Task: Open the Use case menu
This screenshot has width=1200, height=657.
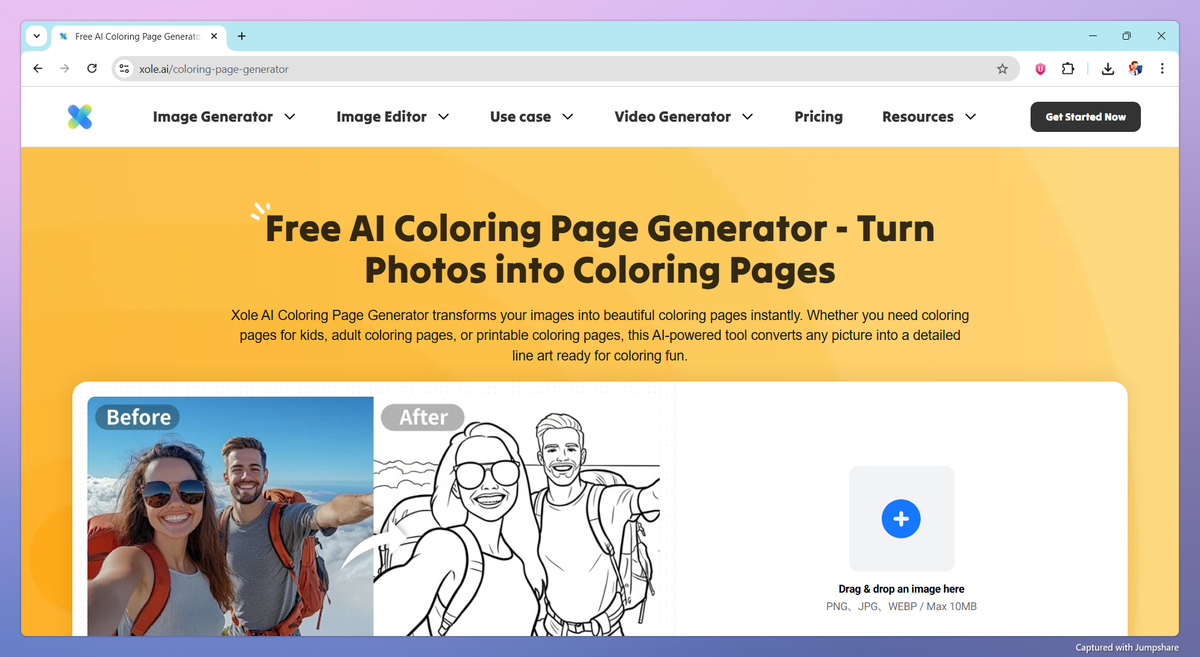Action: pyautogui.click(x=531, y=116)
